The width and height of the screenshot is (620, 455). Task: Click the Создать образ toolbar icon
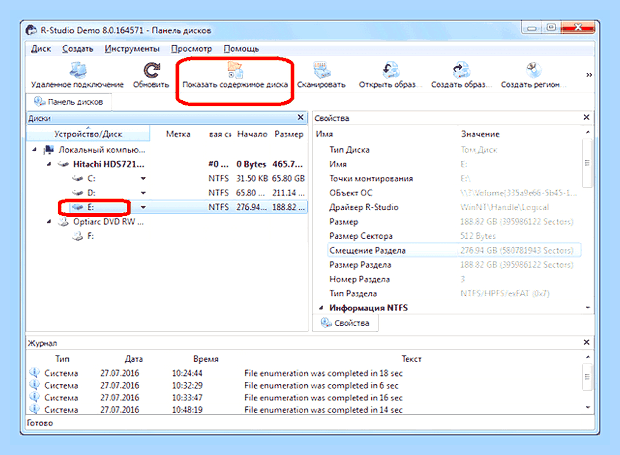pos(461,70)
